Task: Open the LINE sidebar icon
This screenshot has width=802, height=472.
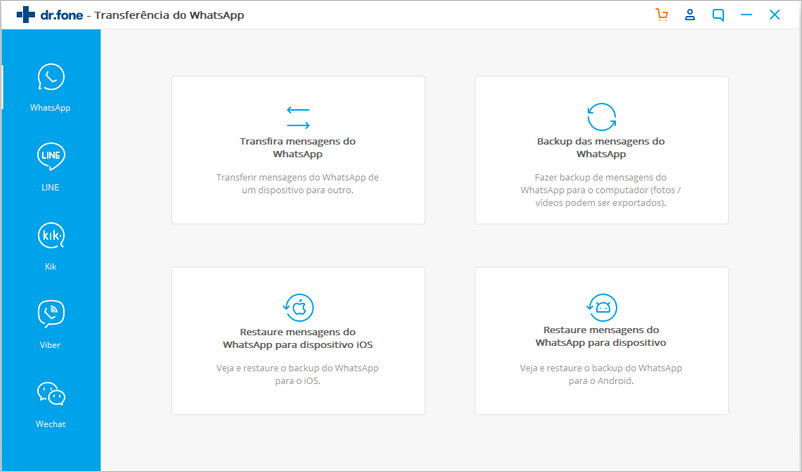Action: 51,156
